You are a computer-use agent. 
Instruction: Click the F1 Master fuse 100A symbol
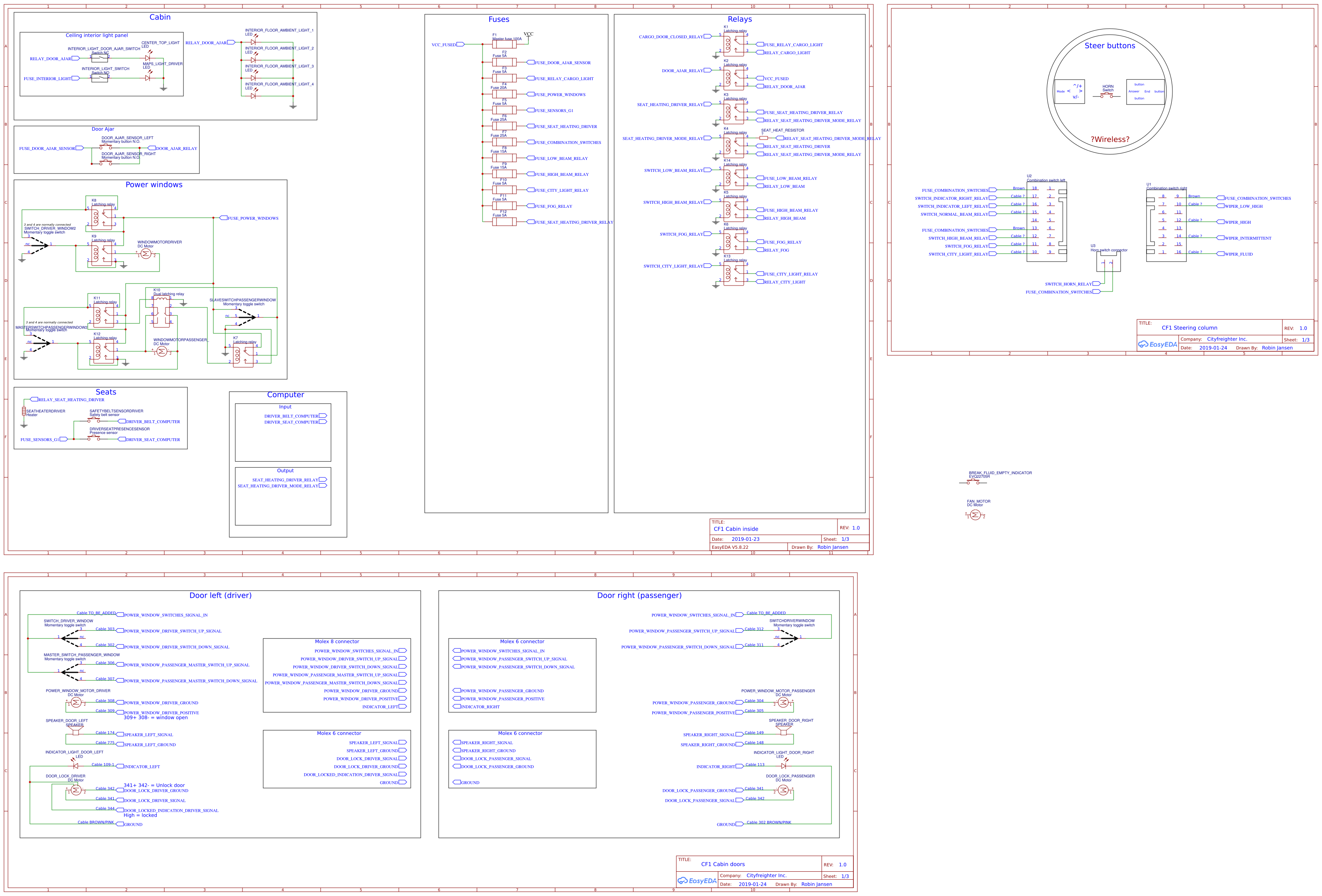coord(504,44)
